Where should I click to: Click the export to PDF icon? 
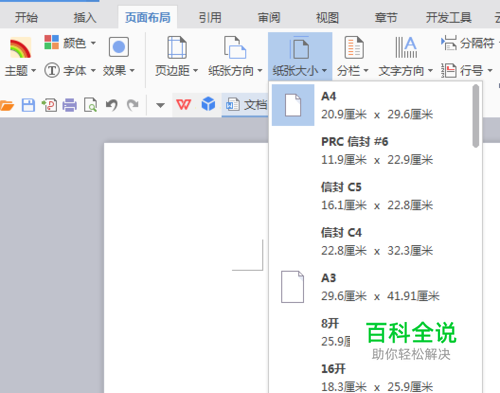pos(49,105)
